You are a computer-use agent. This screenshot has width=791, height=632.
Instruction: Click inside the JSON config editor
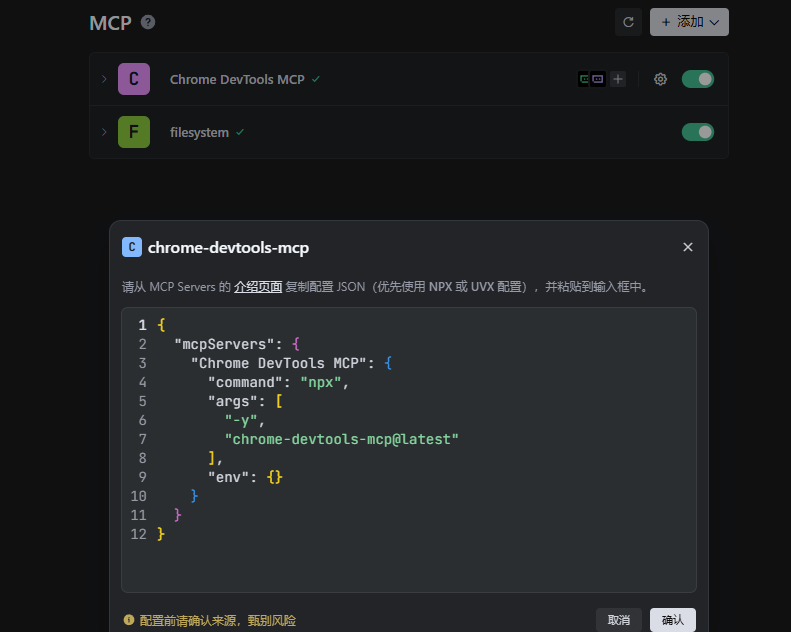tap(409, 450)
